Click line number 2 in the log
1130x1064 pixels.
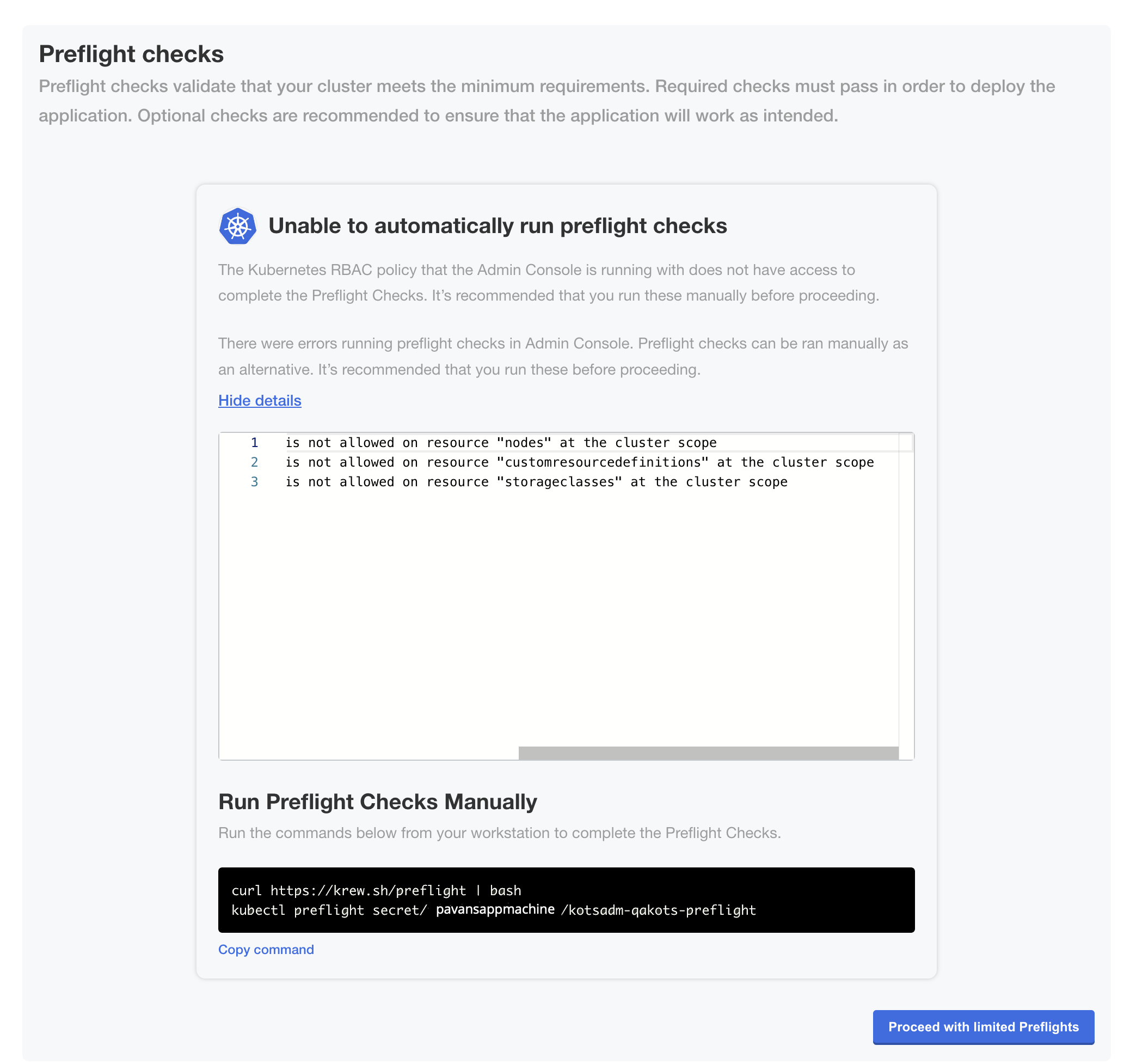(254, 462)
